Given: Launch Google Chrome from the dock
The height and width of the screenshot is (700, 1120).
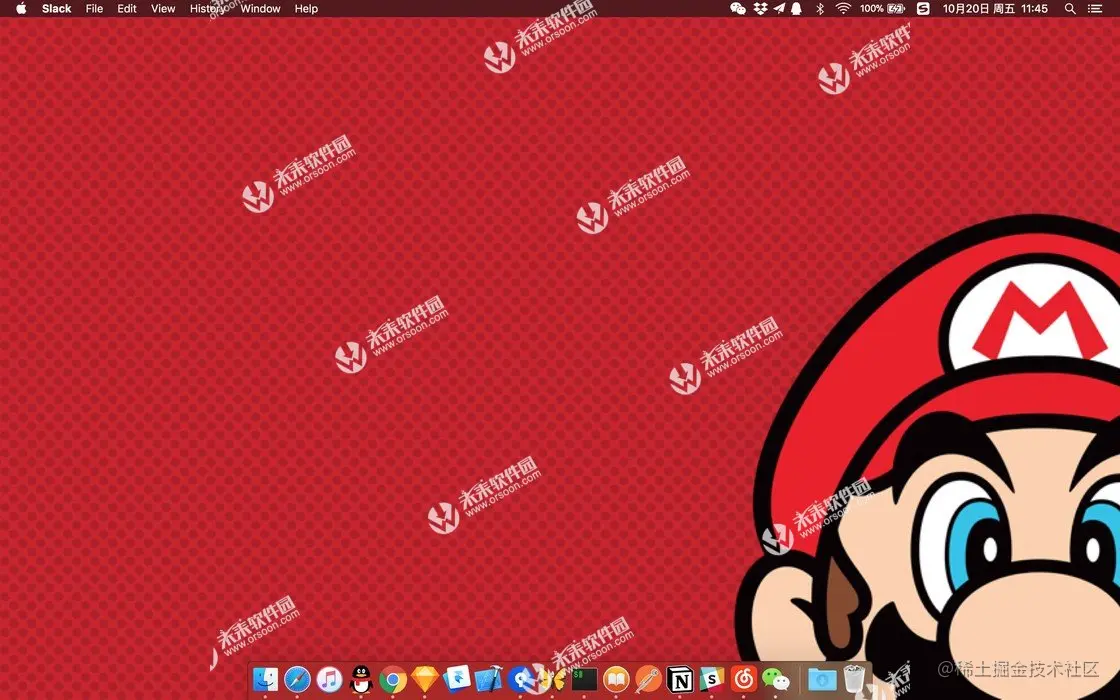Looking at the screenshot, I should 393,679.
